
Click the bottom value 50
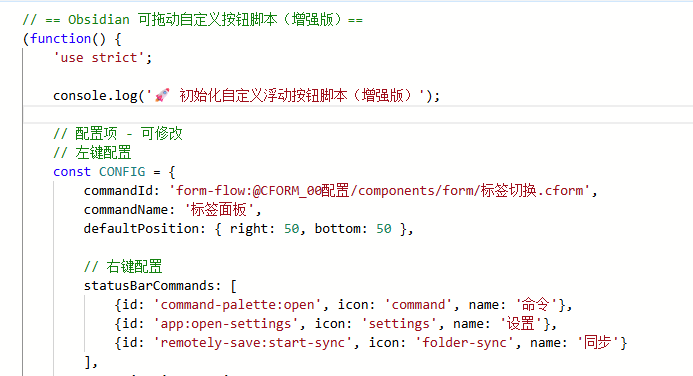pos(384,229)
